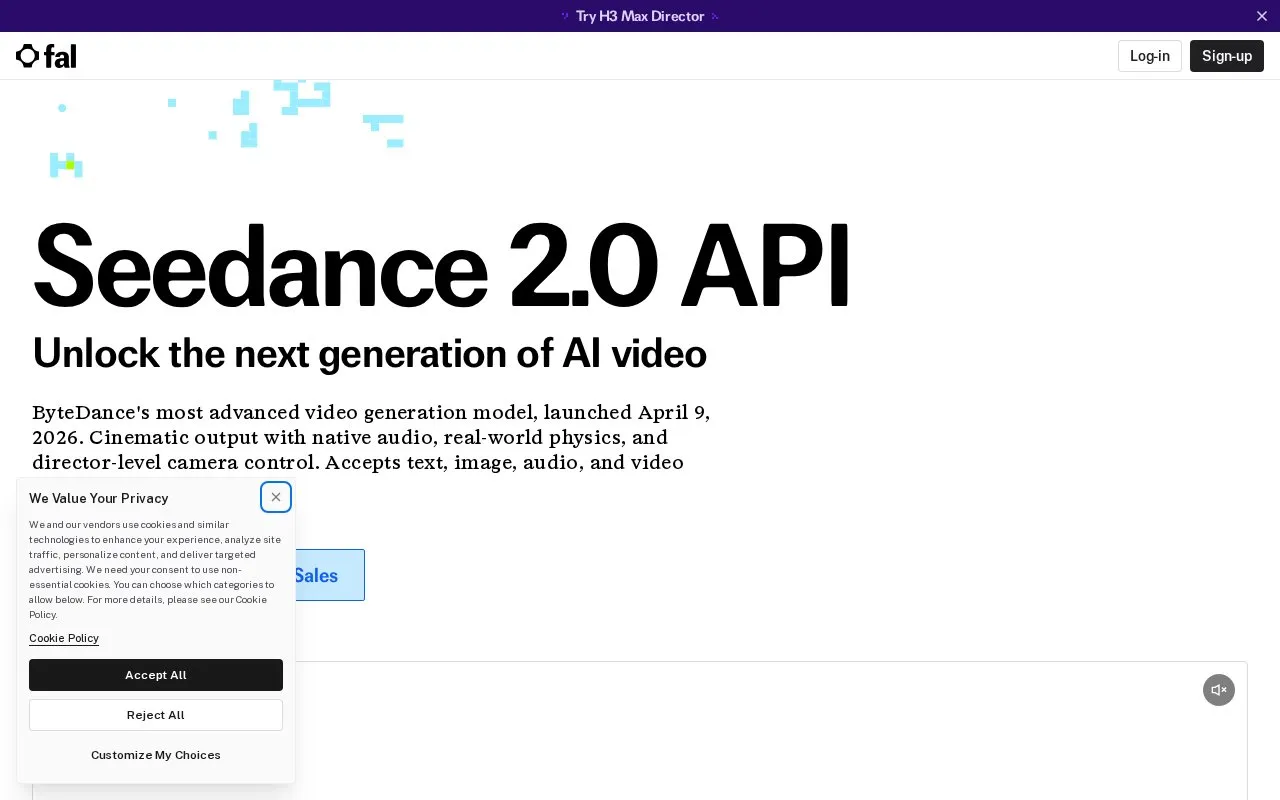Open Customize My Choices
Screen dimensions: 1280x800
pos(156,755)
